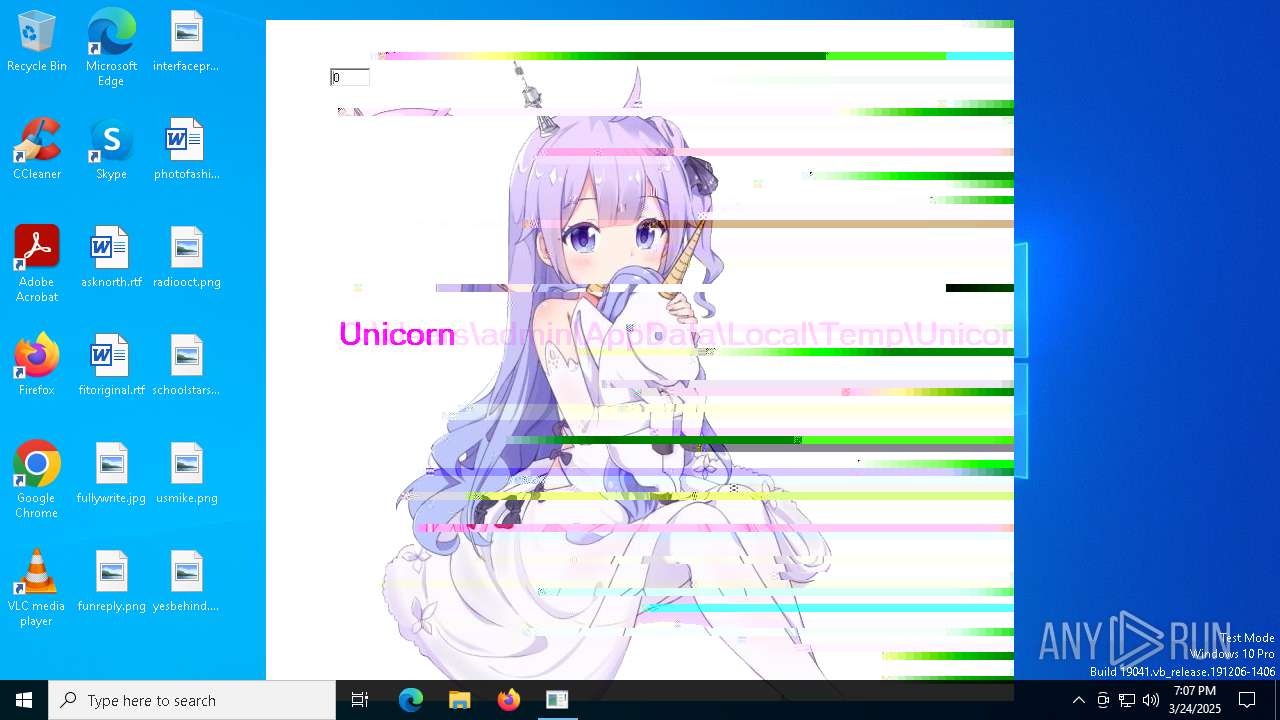Click the Task View taskbar button
Screen dimensions: 1280x720
click(360, 700)
